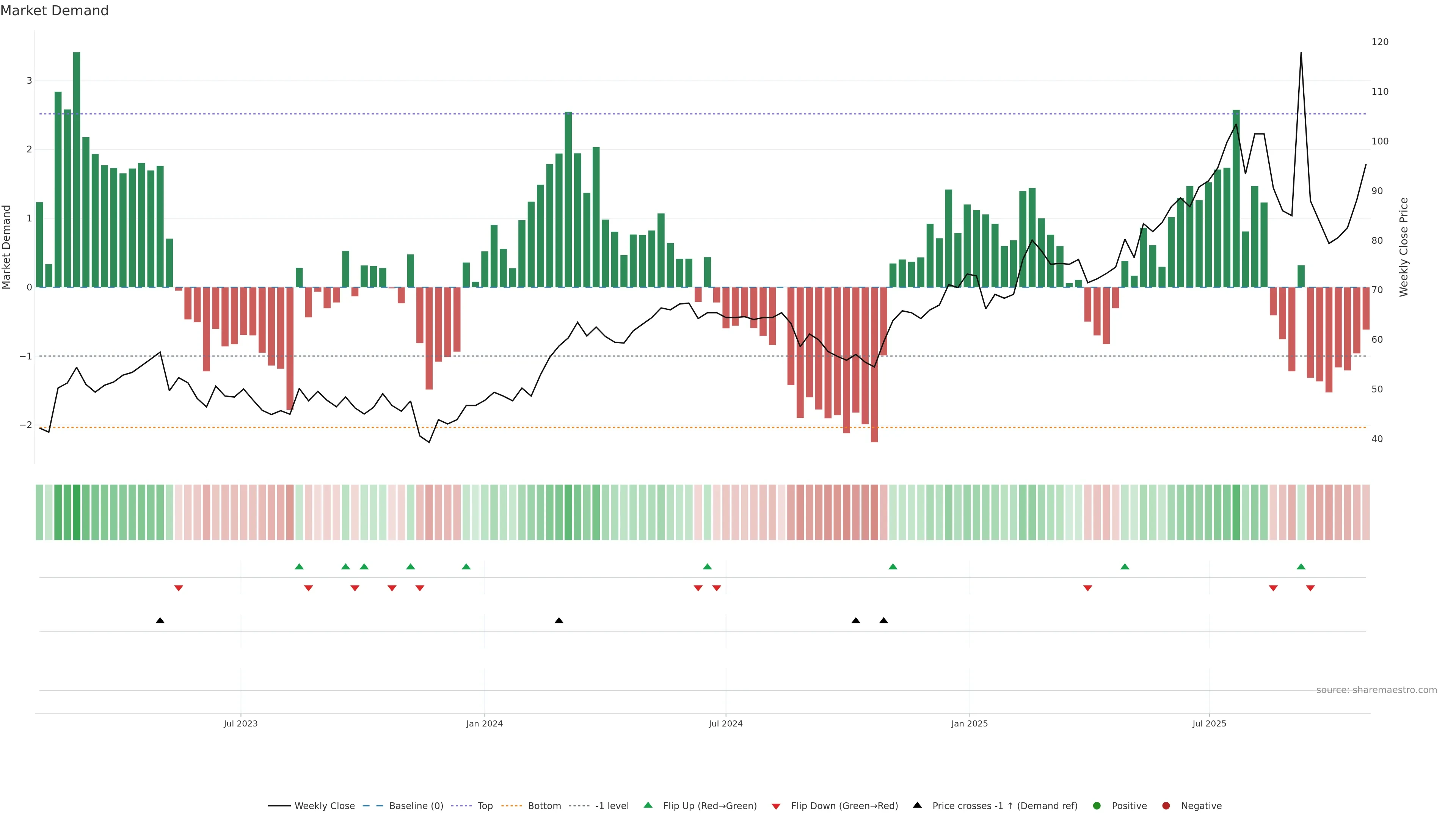Click the tallest green demand bar

[x=76, y=169]
